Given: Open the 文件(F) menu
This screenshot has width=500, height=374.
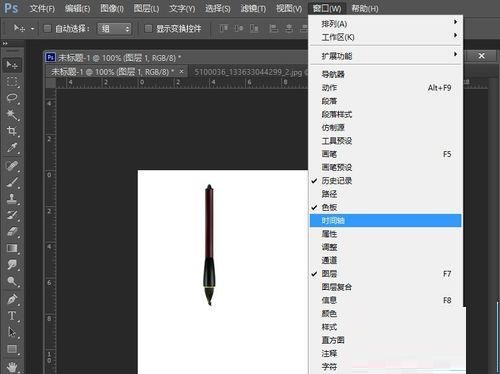Looking at the screenshot, I should pos(42,8).
